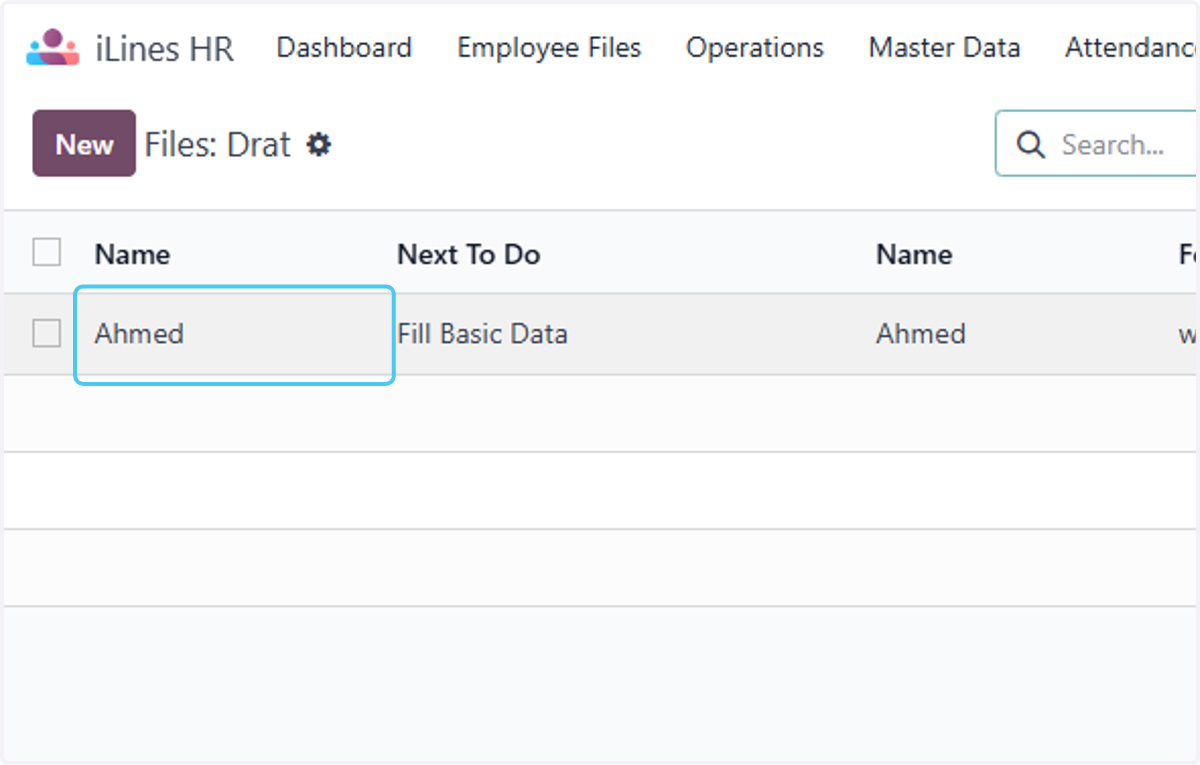1200x765 pixels.
Task: Click the iLines HR app title
Action: coord(165,48)
